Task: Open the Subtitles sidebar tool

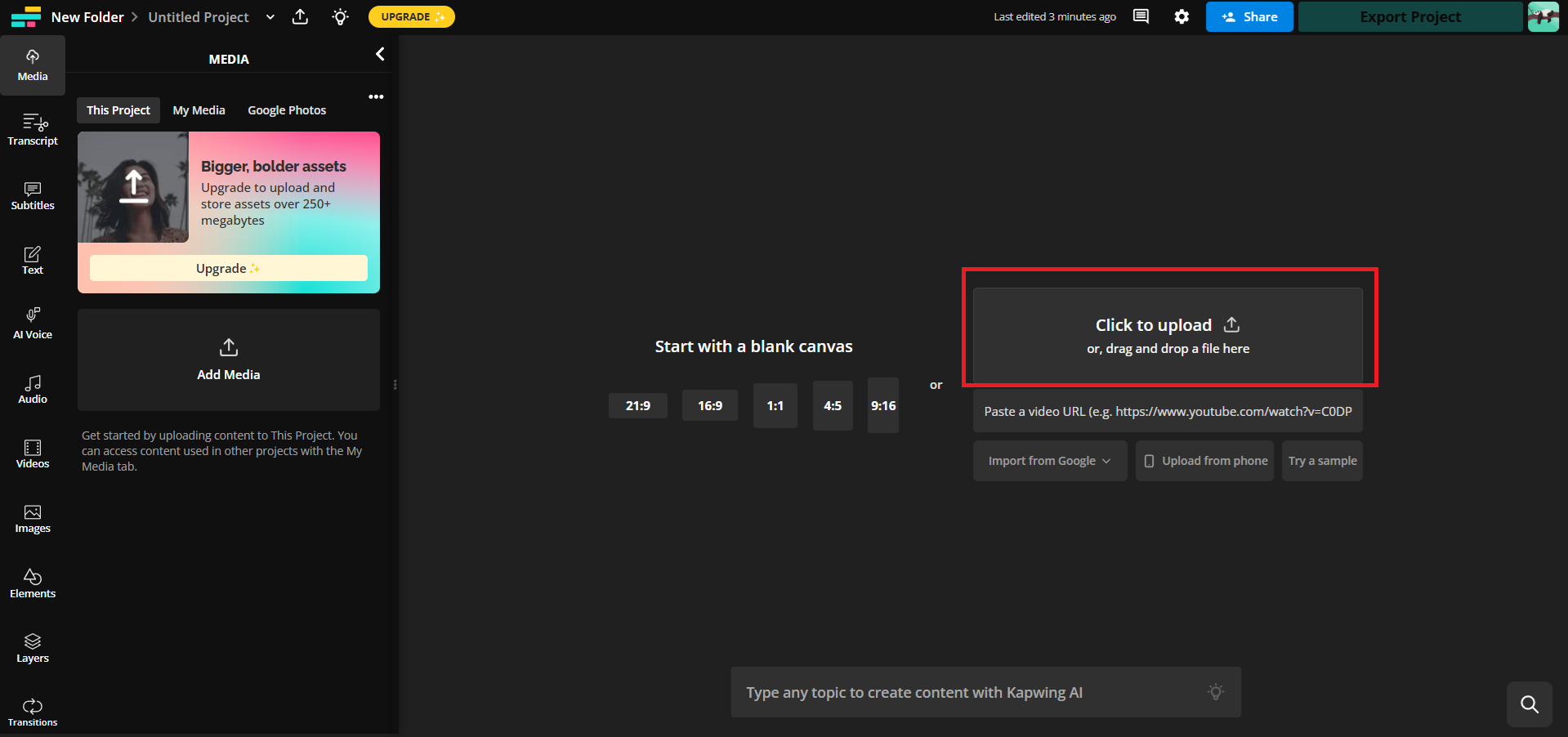Action: point(33,195)
